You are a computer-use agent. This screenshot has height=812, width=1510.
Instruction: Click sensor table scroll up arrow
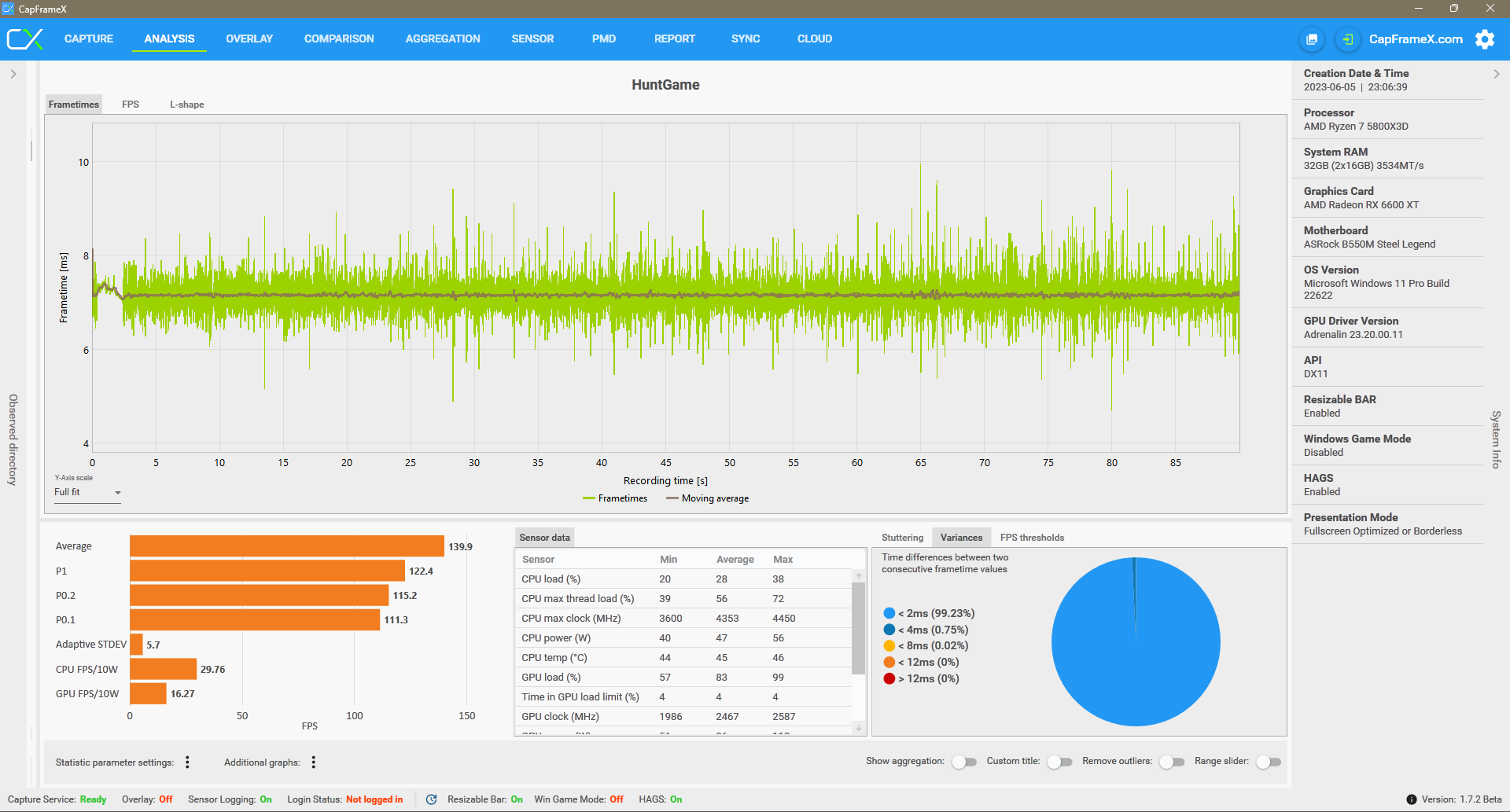[x=859, y=576]
